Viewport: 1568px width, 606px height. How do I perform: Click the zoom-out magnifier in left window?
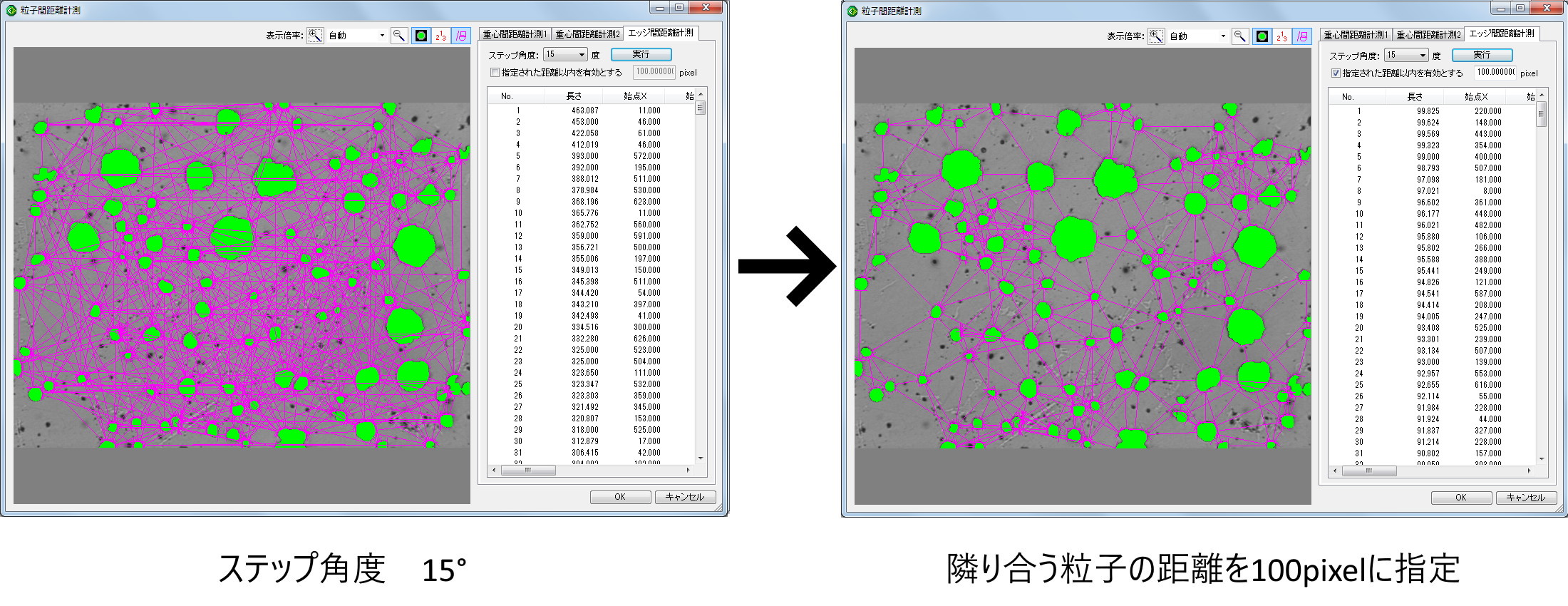click(399, 36)
